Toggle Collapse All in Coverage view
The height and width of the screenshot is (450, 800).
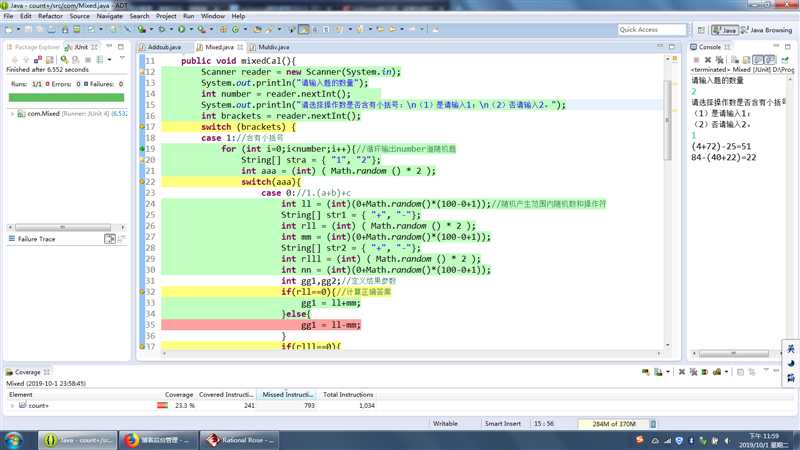tap(740, 372)
